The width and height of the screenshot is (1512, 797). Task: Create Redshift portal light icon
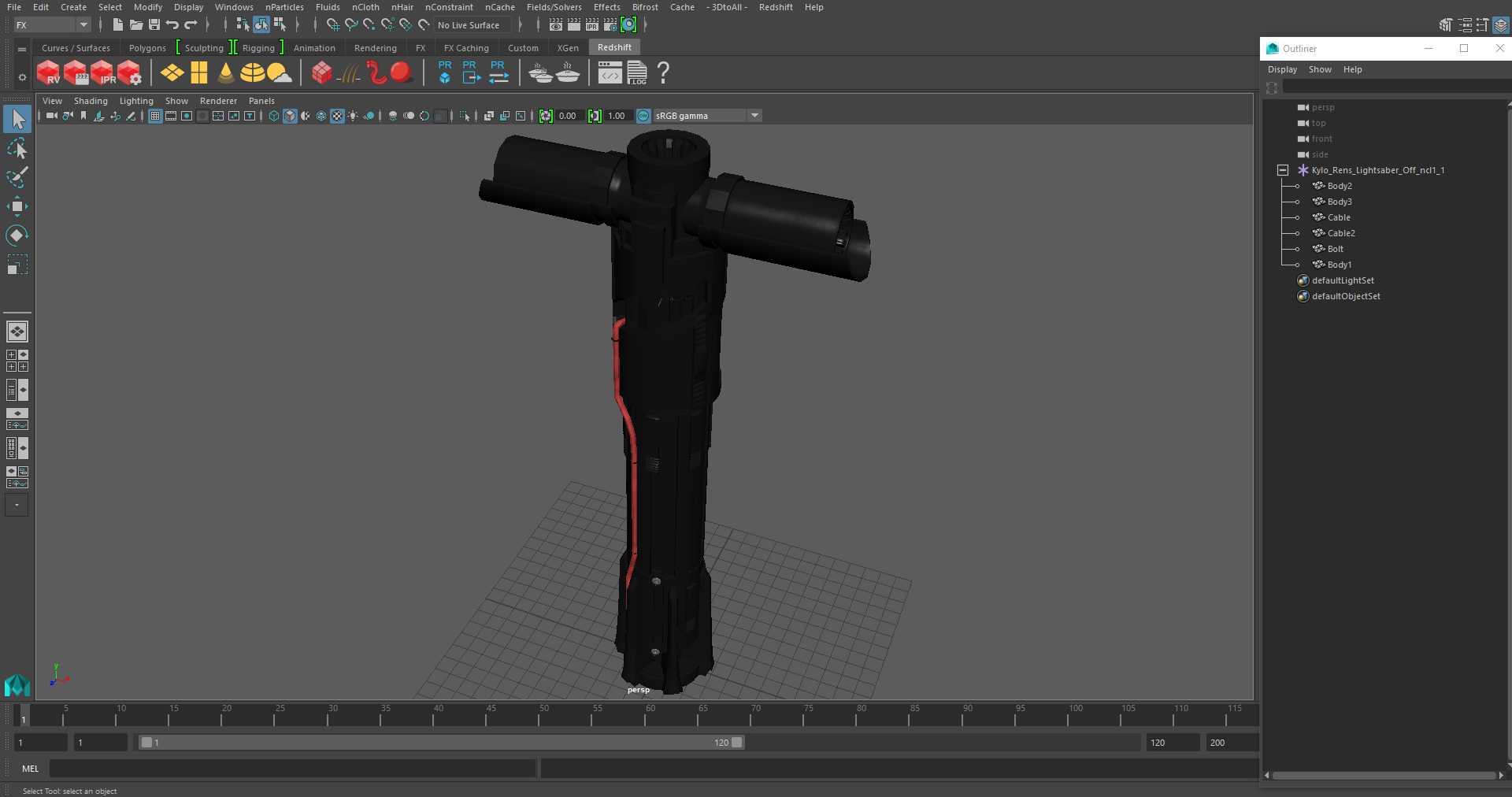199,73
